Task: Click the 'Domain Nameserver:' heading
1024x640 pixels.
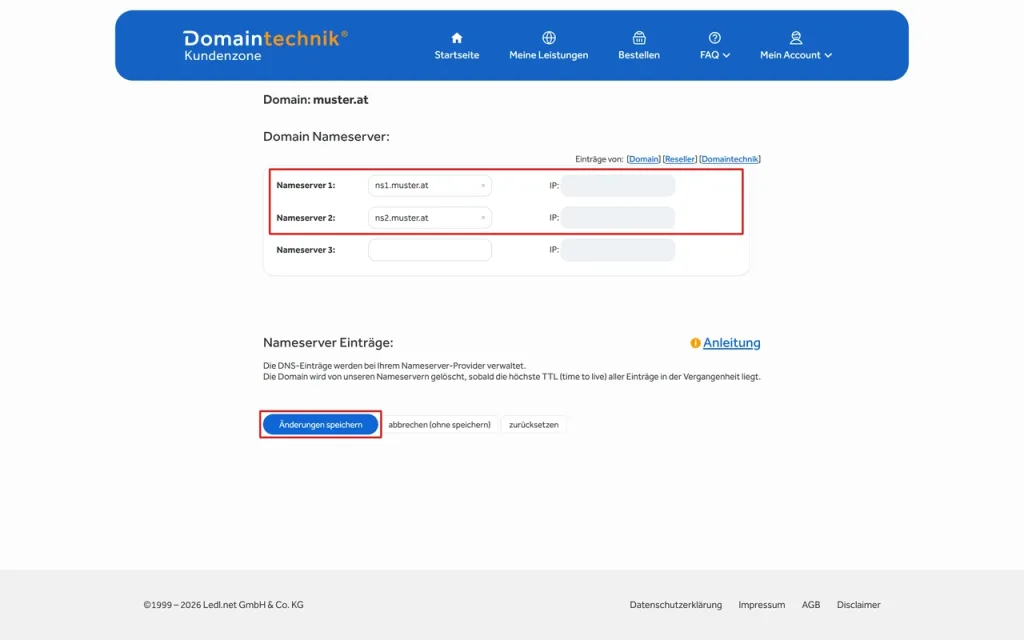Action: tap(326, 136)
